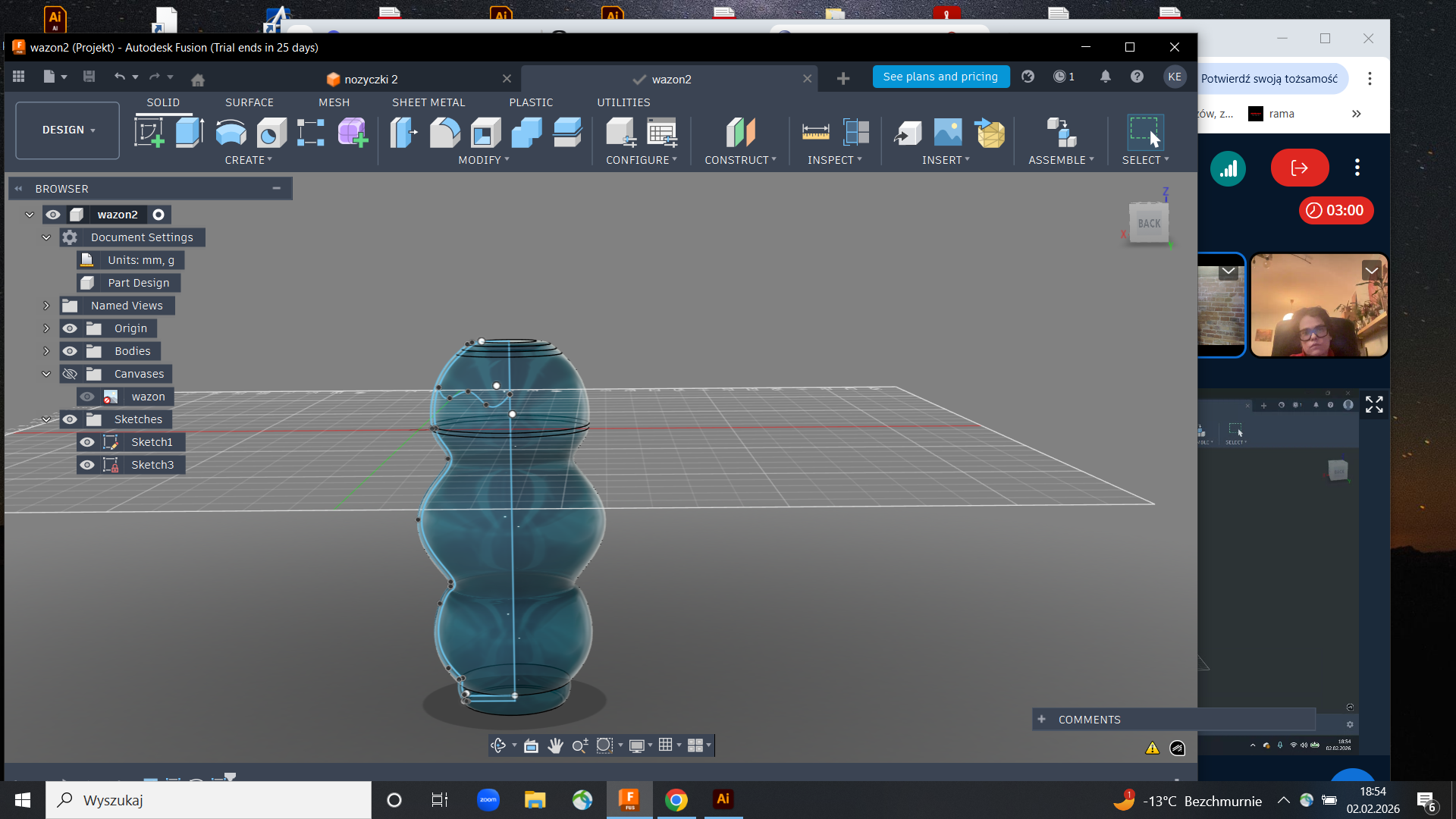The image size is (1456, 819).
Task: Switch to the SURFACE tab
Action: tap(249, 102)
